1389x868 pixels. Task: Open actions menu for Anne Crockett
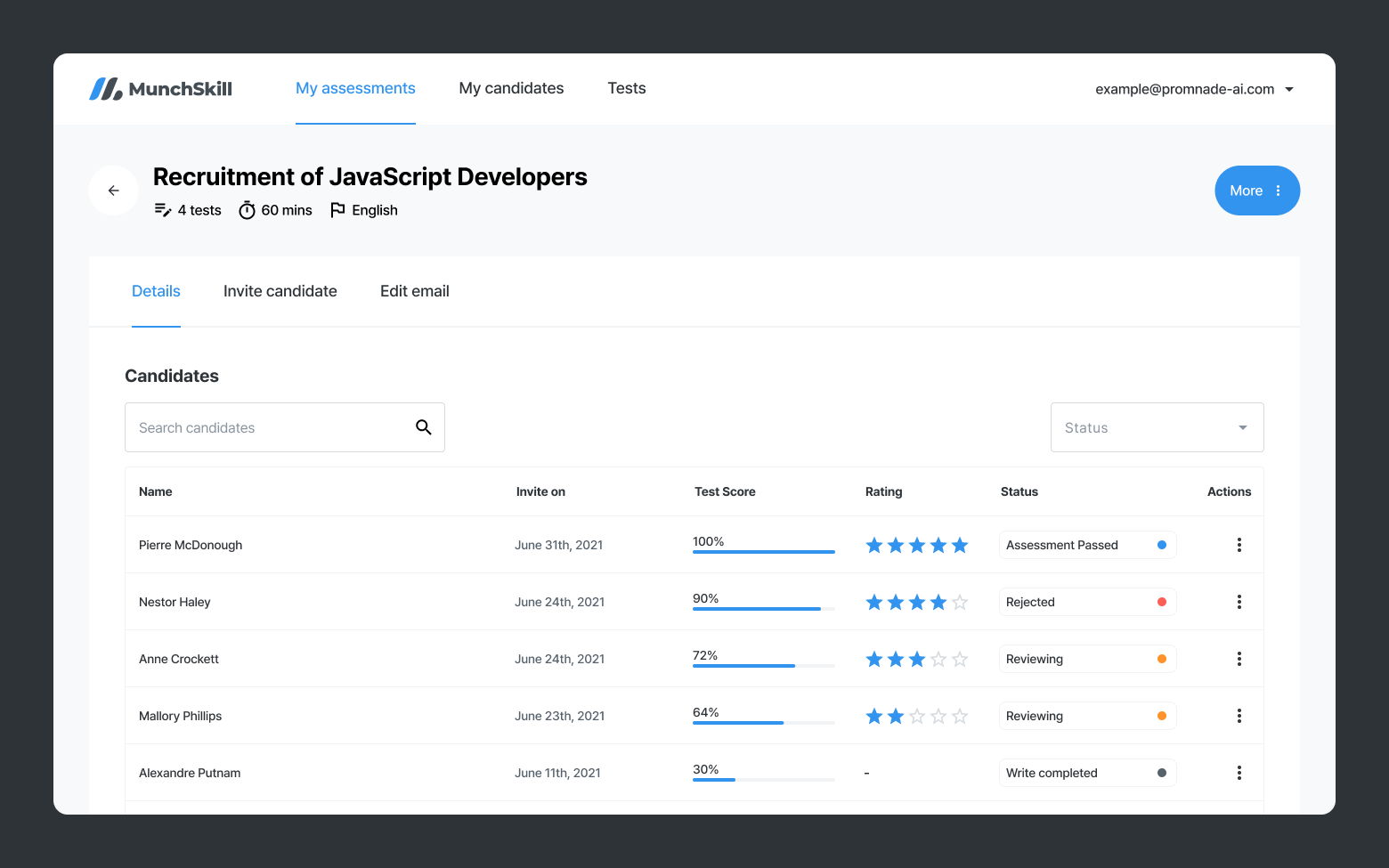point(1239,659)
